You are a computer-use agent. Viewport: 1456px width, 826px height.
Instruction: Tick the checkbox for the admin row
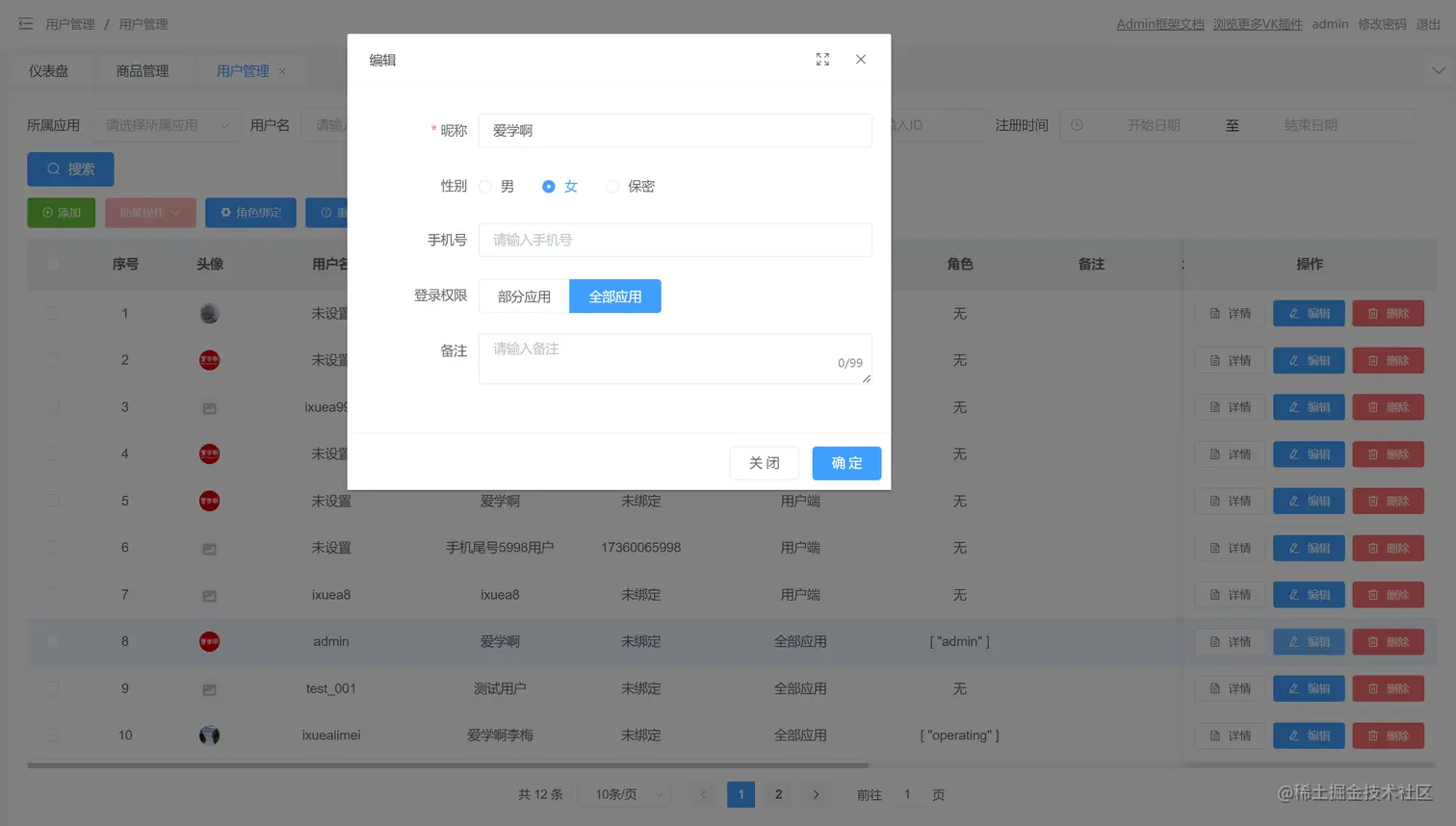pyautogui.click(x=53, y=641)
